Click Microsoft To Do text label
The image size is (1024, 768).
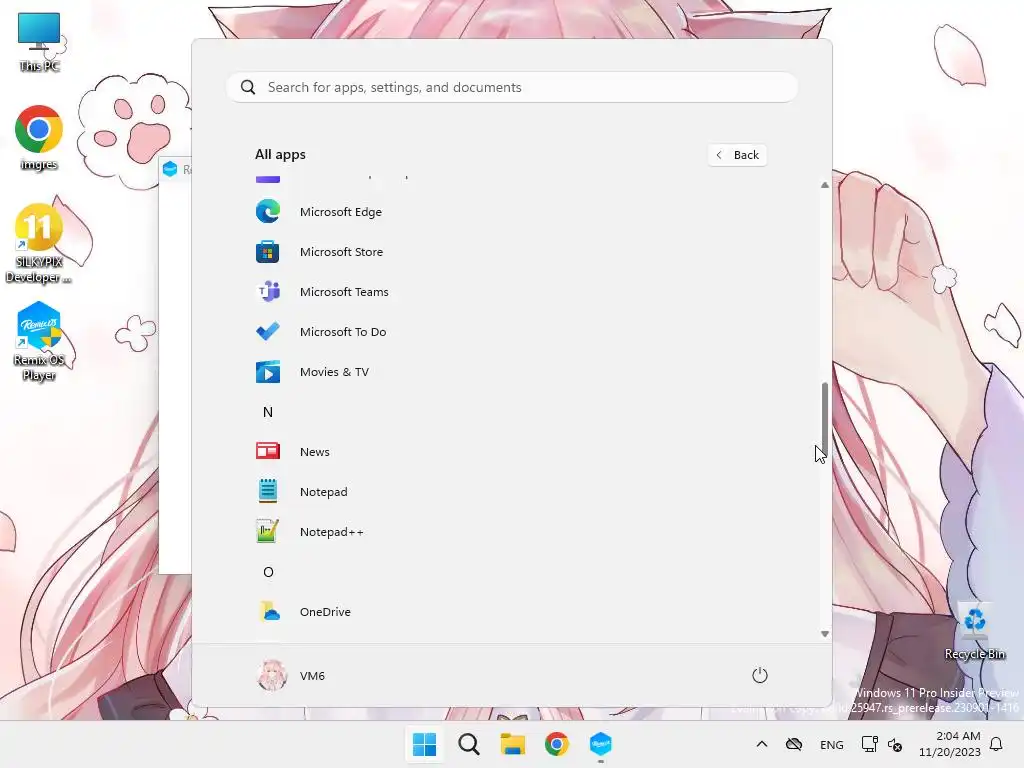tap(343, 332)
